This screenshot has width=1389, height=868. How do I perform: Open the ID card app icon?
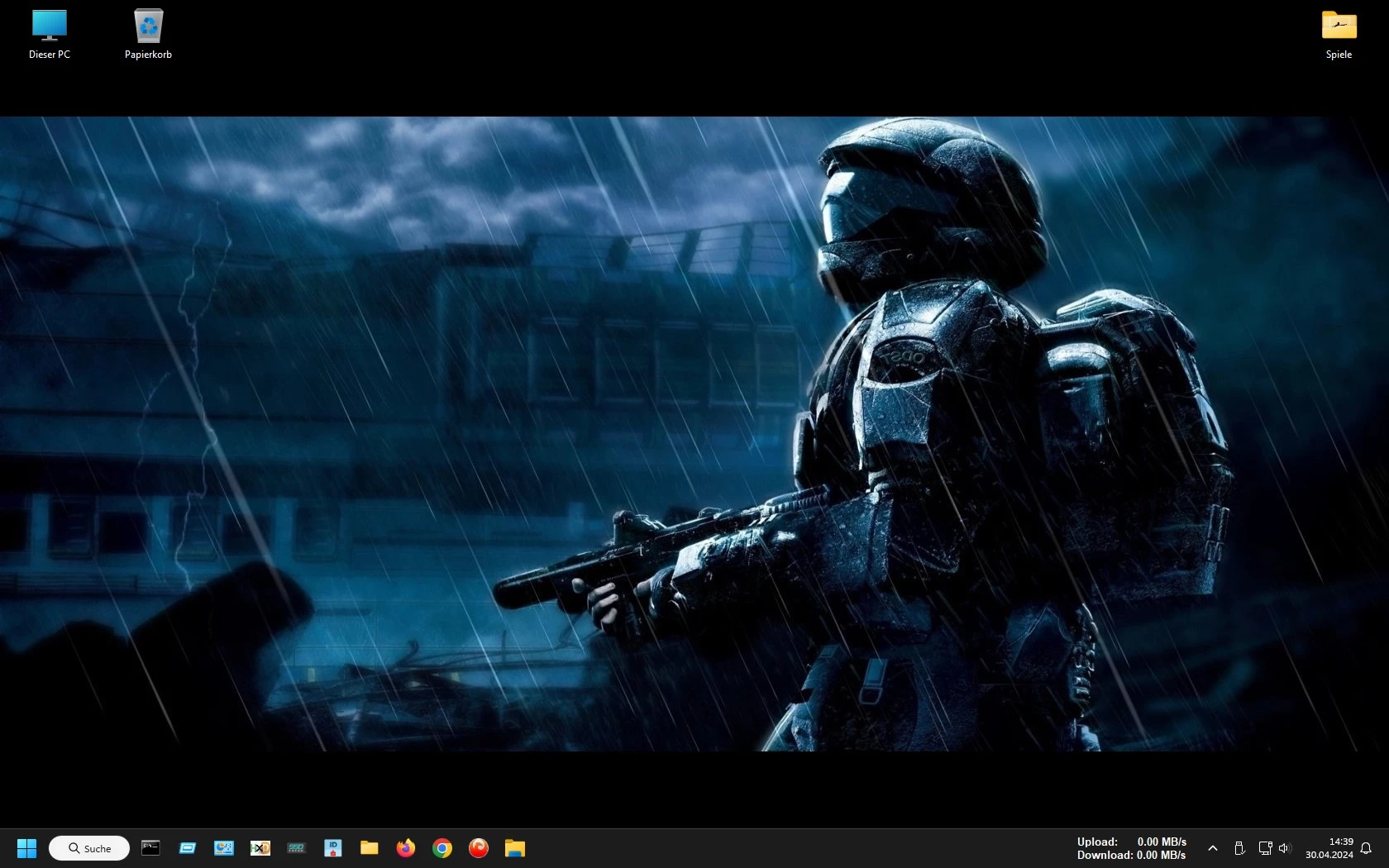point(333,848)
